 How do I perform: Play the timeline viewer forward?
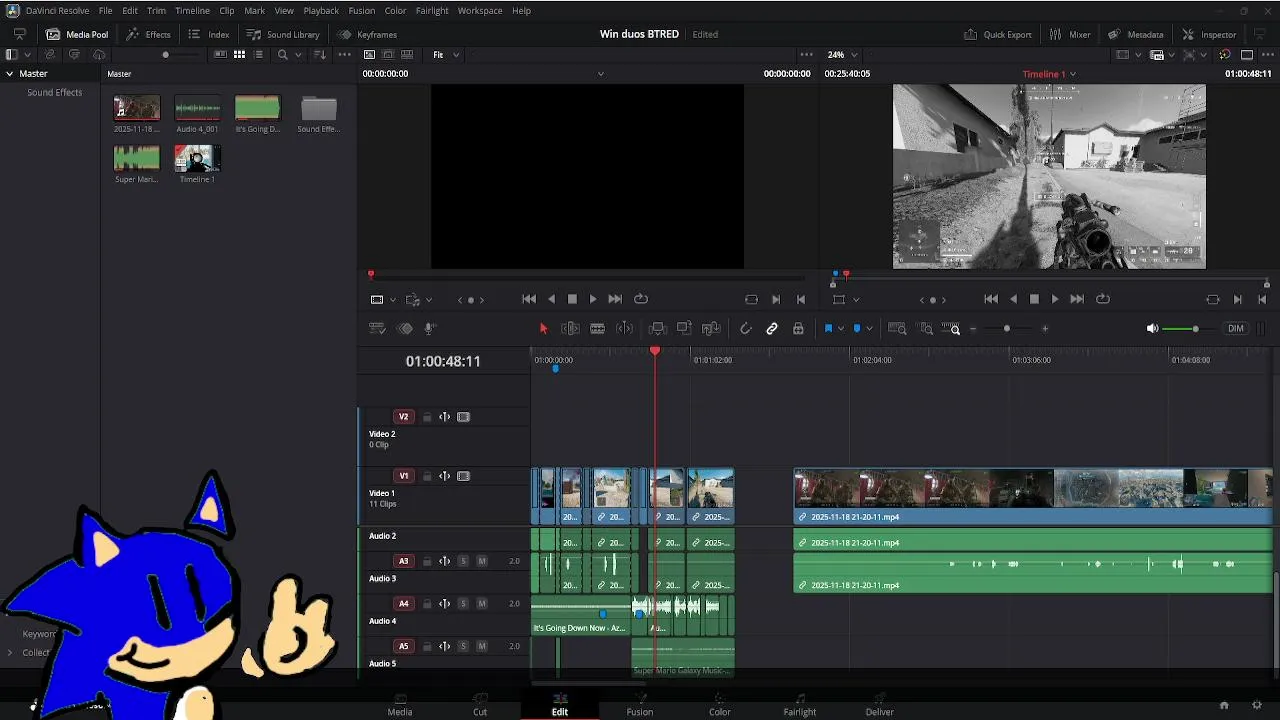tap(1055, 299)
